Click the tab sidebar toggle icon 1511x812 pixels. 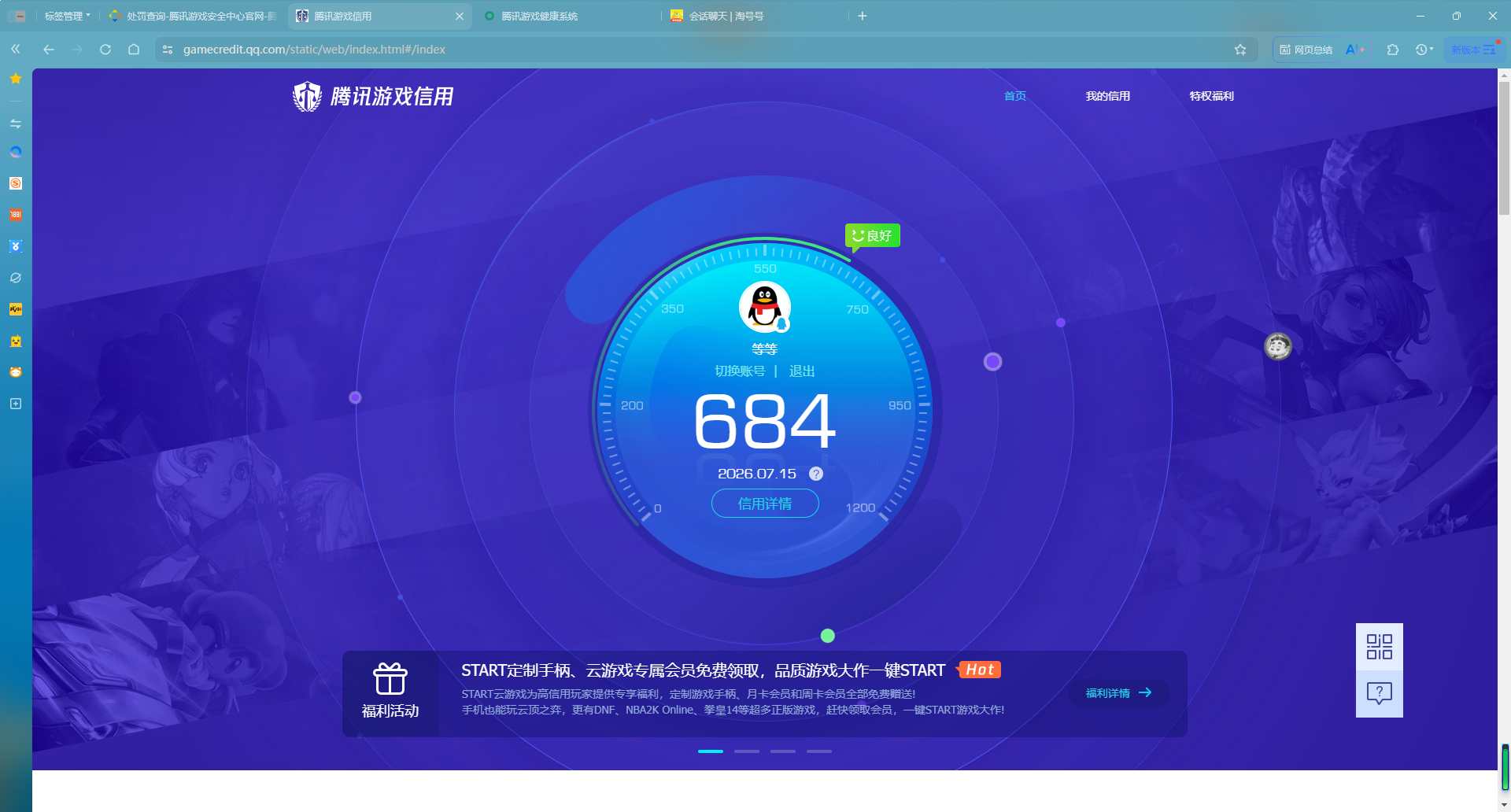(x=18, y=16)
